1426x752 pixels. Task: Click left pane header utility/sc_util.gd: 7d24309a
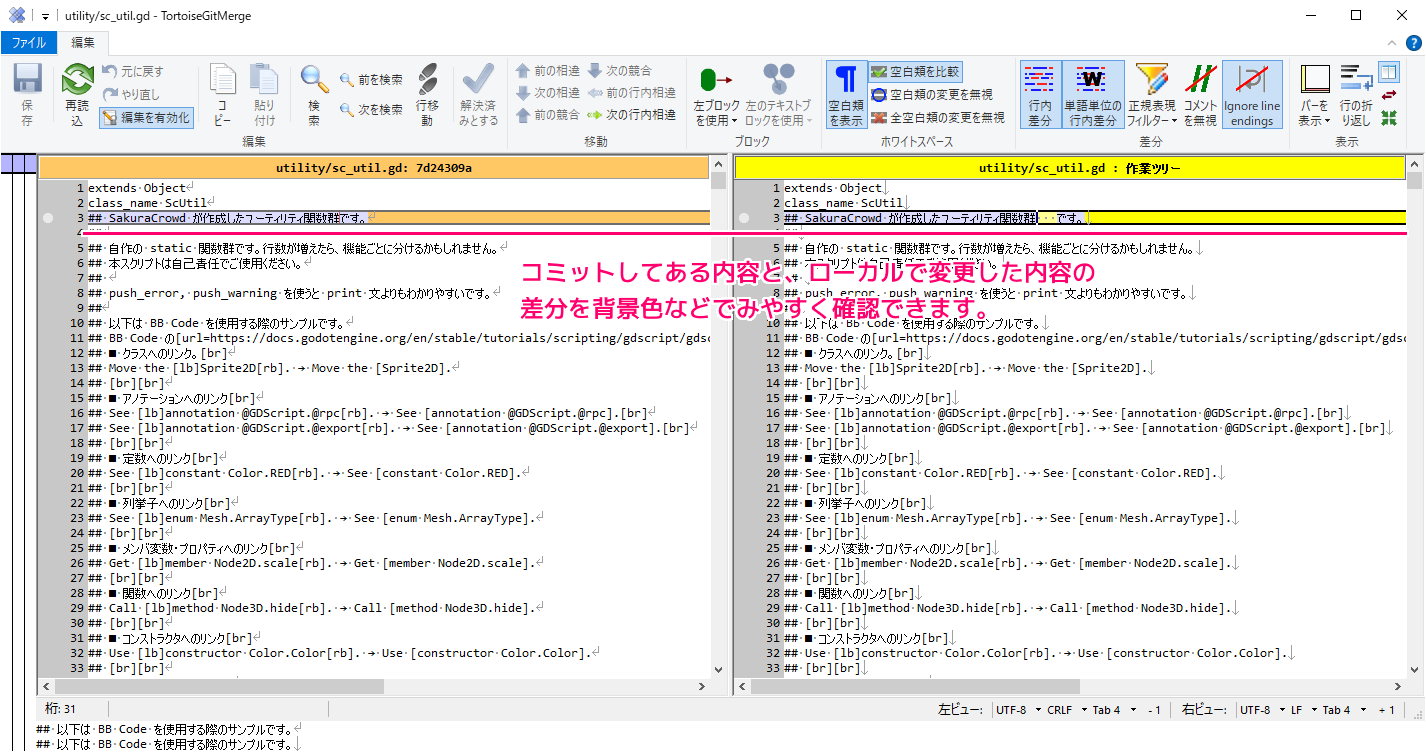point(374,168)
